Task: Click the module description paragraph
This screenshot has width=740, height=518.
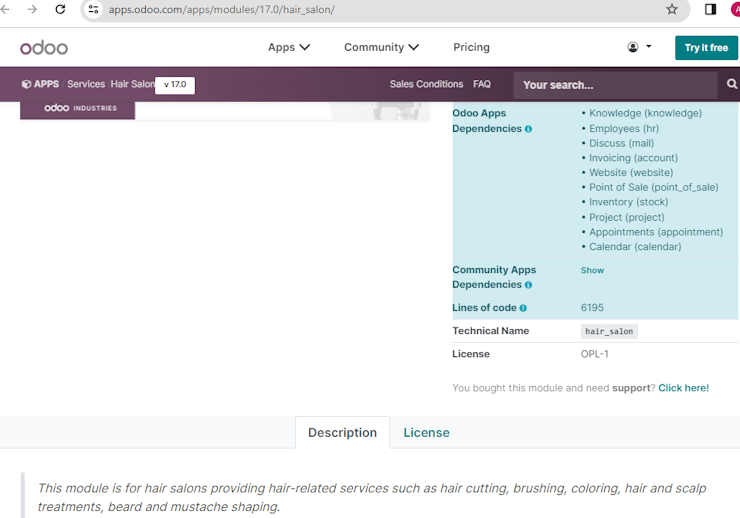Action: pyautogui.click(x=372, y=497)
